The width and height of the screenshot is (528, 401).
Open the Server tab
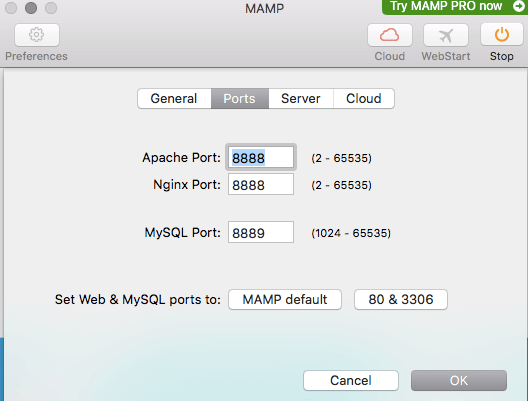click(x=301, y=99)
